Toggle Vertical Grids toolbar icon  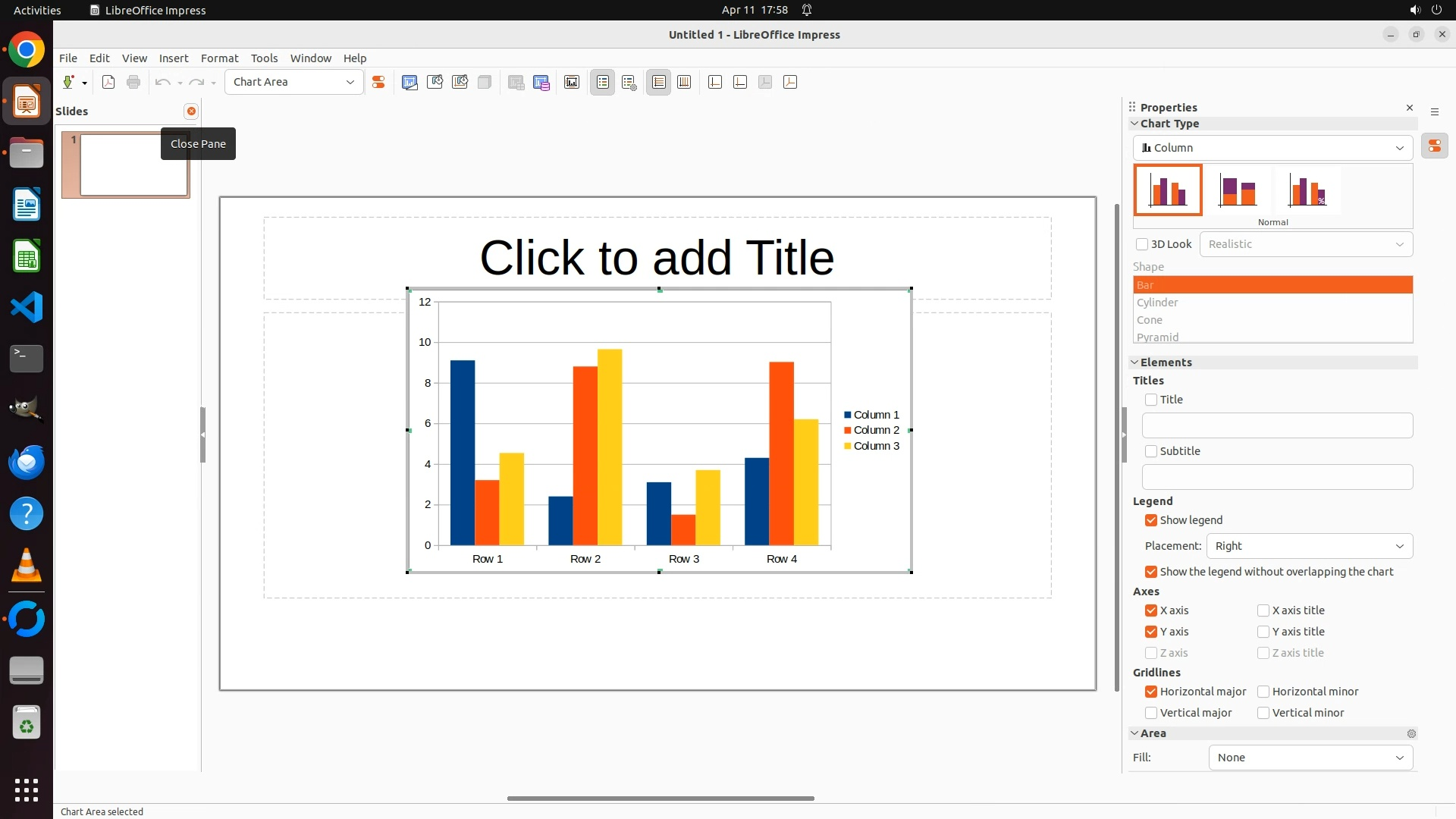tap(684, 82)
